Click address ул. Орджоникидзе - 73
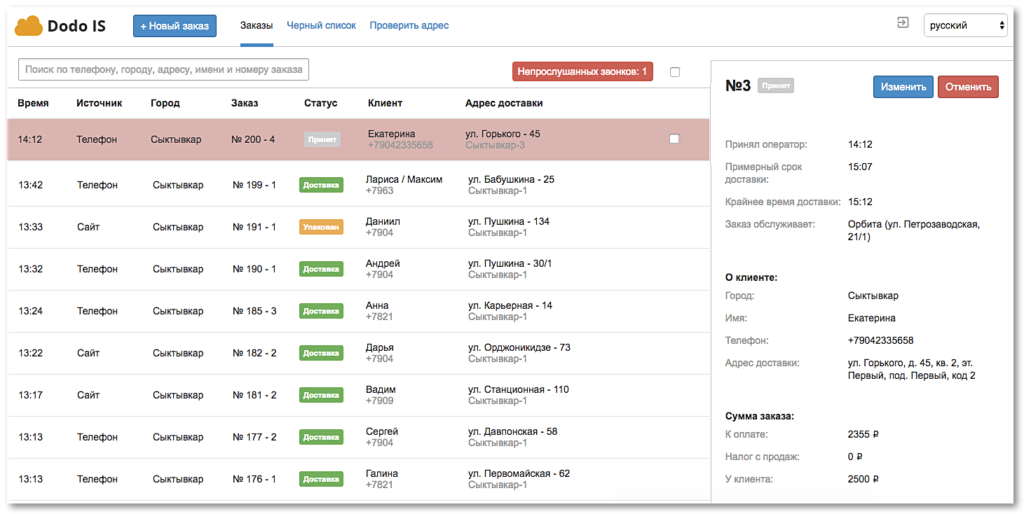 (519, 347)
